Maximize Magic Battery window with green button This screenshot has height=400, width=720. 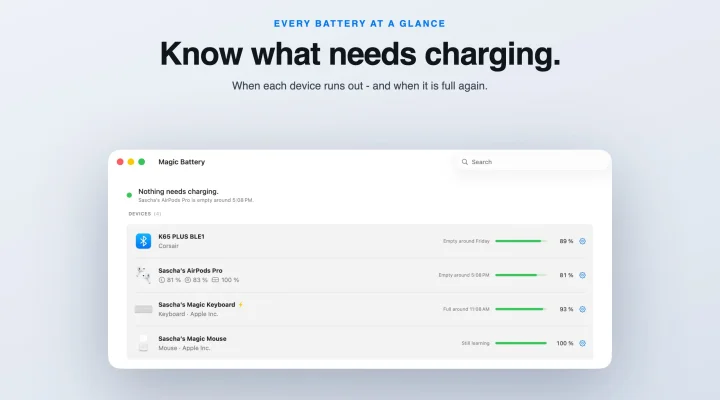tap(141, 162)
